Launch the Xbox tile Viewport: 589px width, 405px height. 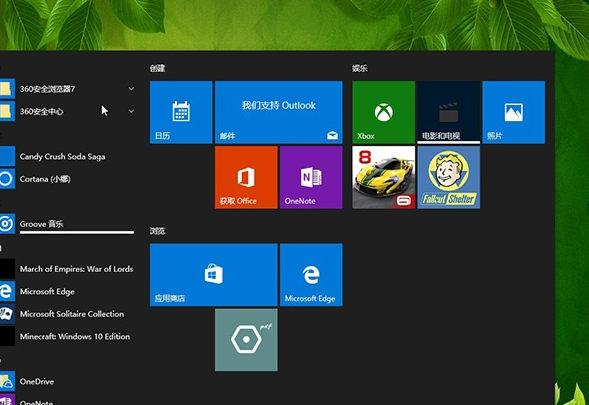click(384, 112)
